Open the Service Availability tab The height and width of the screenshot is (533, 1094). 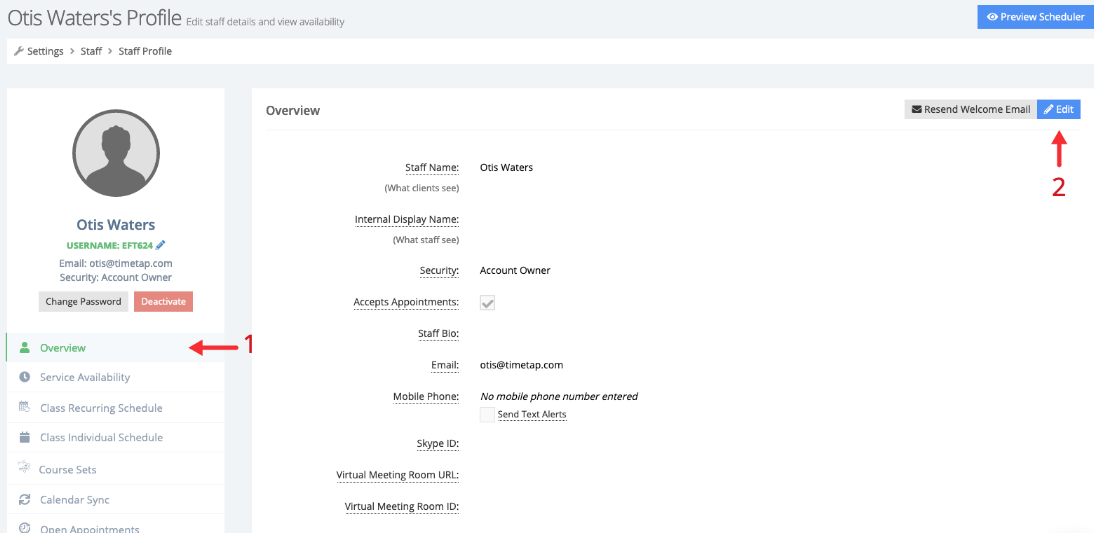[85, 377]
